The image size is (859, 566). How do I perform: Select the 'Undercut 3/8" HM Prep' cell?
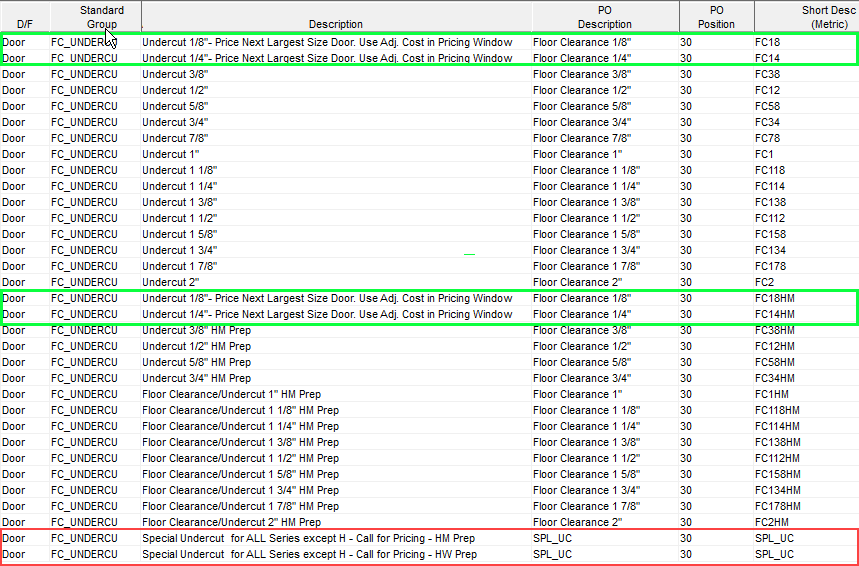(336, 330)
